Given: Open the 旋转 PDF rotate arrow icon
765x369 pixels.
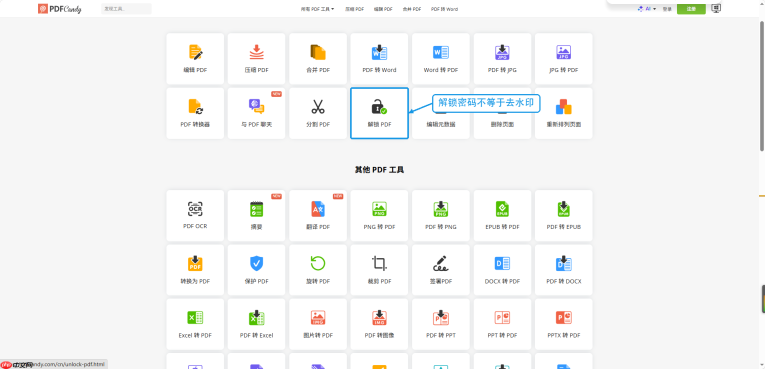Looking at the screenshot, I should click(318, 264).
